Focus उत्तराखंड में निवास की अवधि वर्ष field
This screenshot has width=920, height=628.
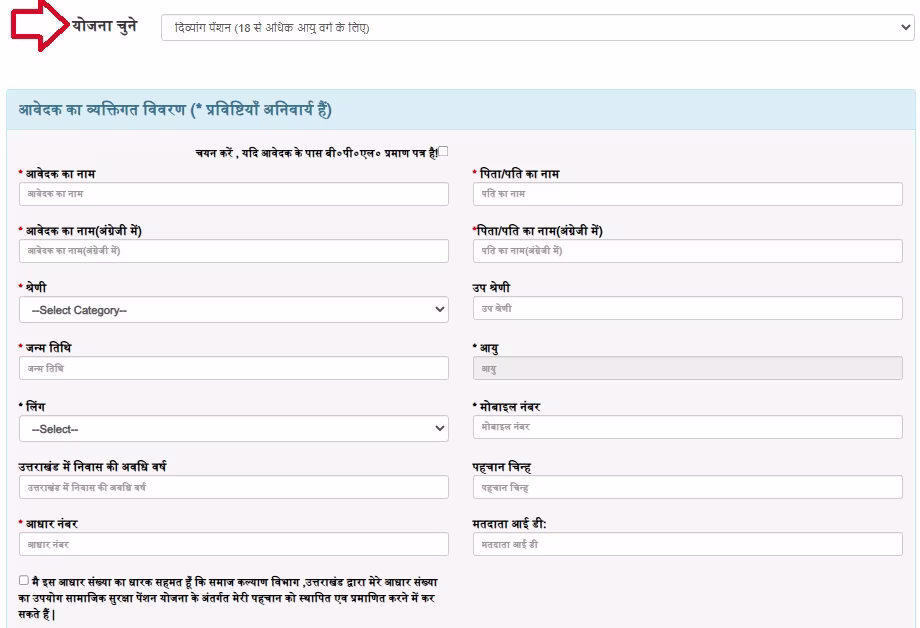[x=234, y=487]
